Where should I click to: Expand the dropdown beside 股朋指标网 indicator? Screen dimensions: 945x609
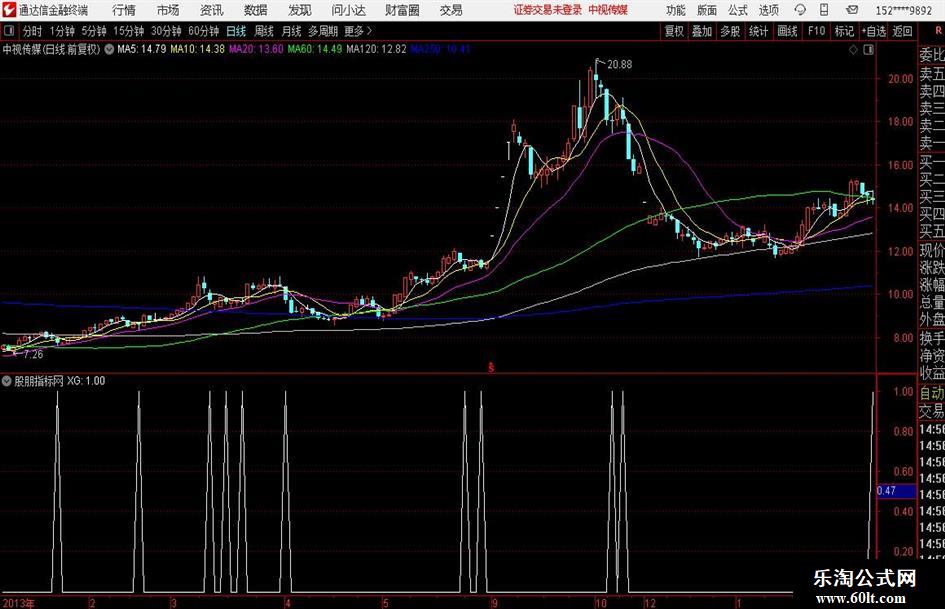6,381
